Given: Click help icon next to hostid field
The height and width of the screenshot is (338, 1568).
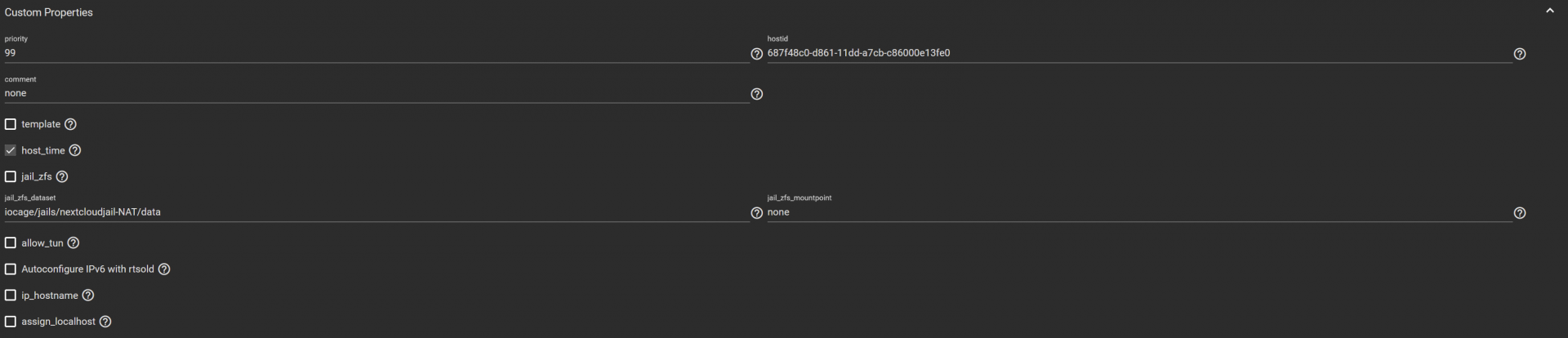Looking at the screenshot, I should 1519,54.
